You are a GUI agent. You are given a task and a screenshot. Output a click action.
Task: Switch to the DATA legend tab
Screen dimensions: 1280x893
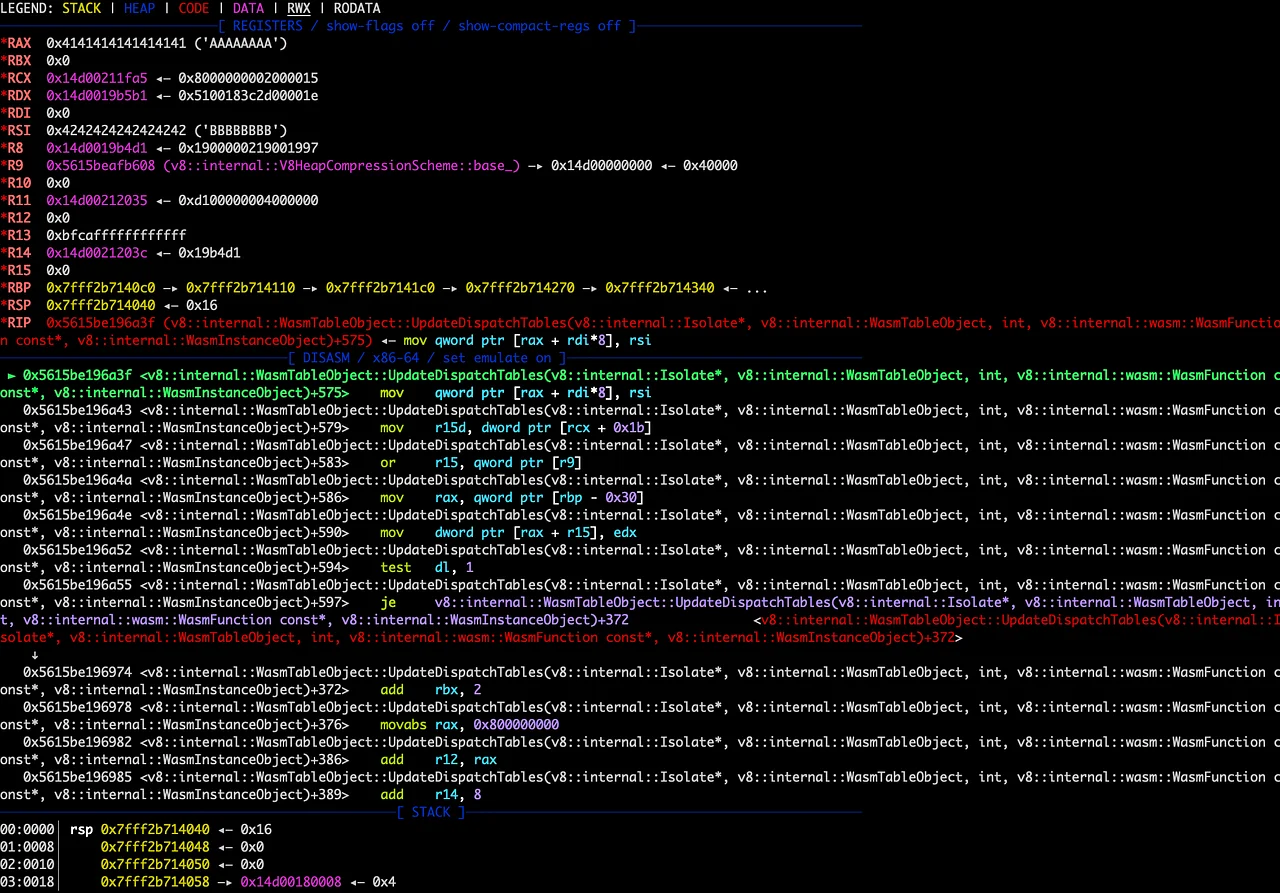tap(248, 8)
